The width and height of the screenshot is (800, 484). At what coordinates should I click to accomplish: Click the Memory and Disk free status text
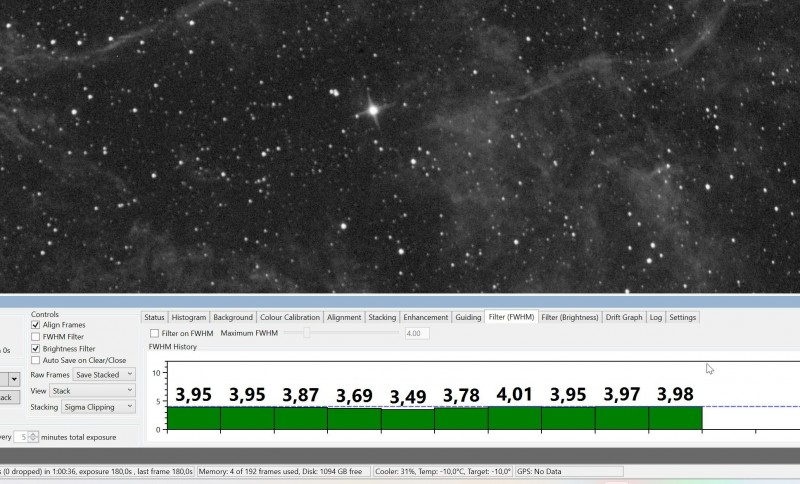281,471
